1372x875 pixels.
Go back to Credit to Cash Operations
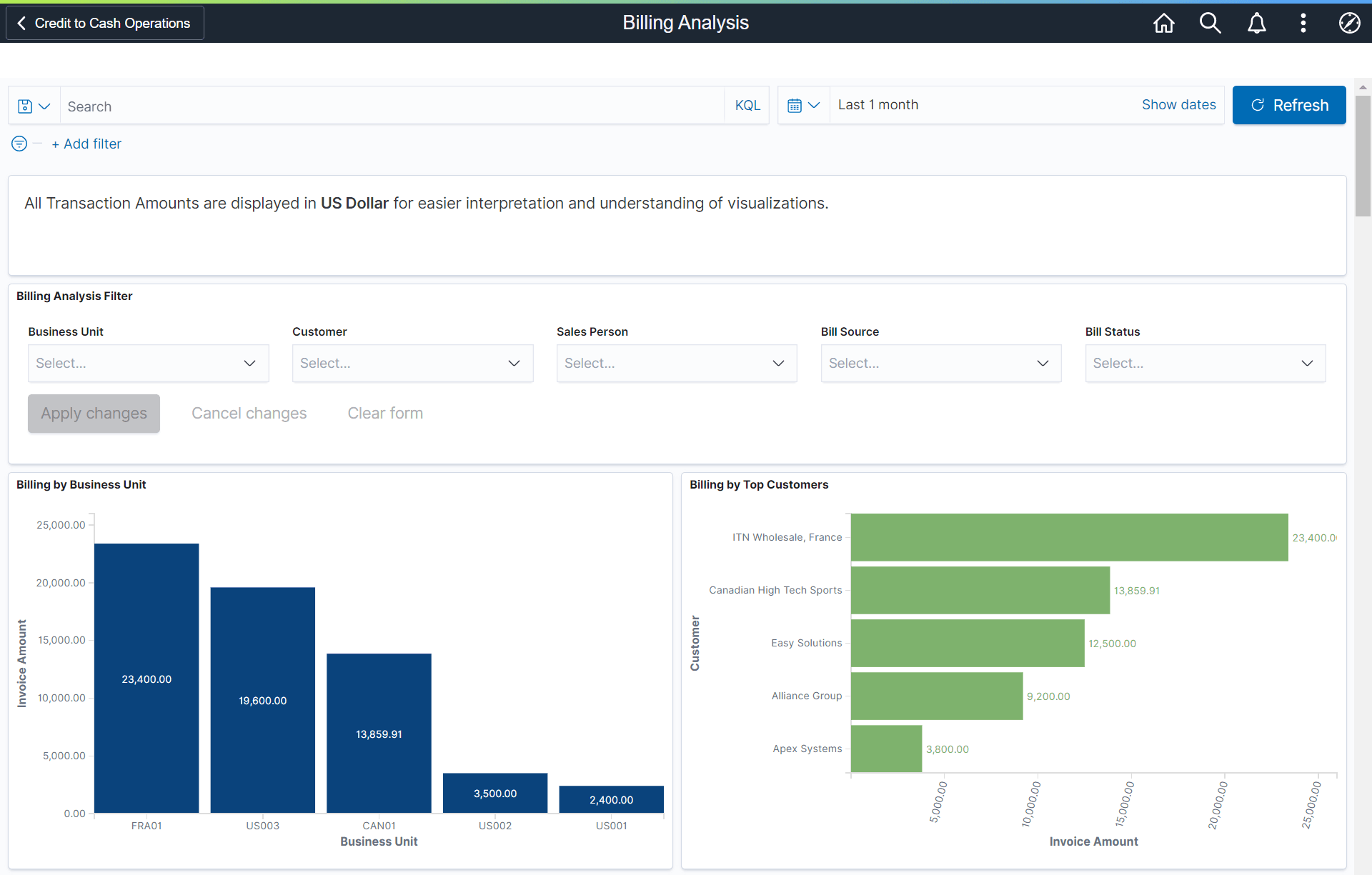tap(104, 23)
